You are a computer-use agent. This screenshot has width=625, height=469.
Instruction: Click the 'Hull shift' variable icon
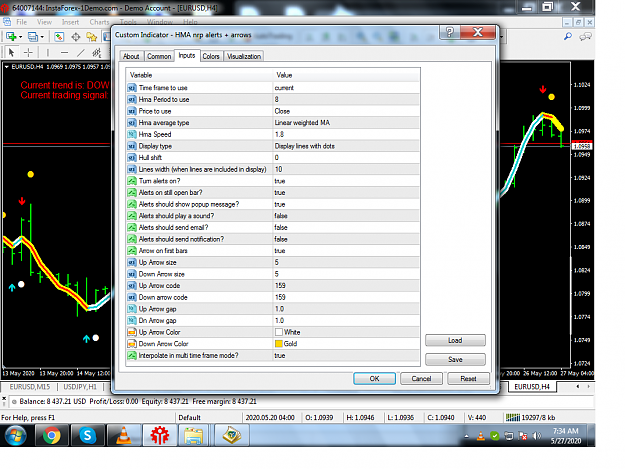132,157
